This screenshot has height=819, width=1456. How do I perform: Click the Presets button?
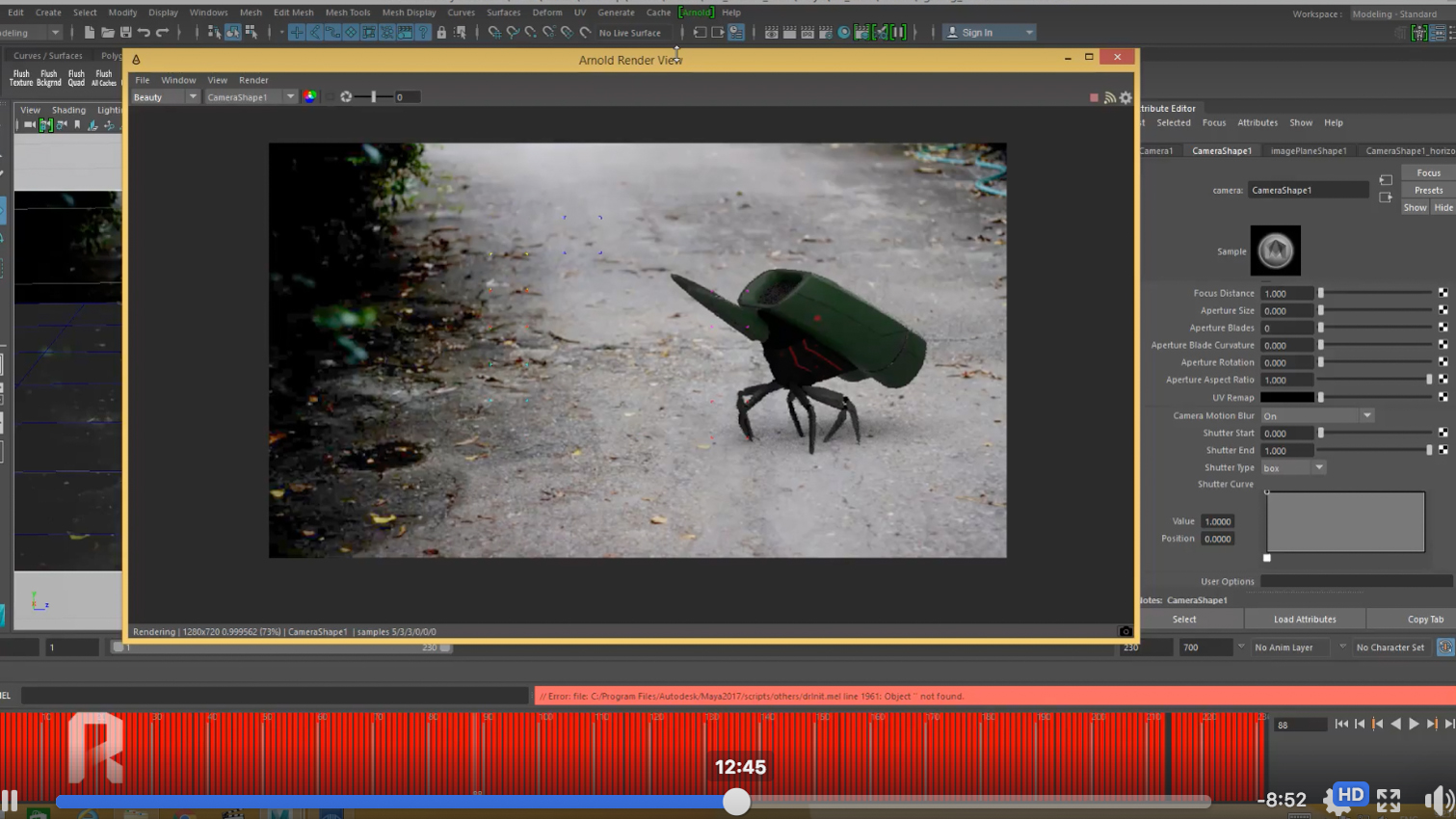point(1428,190)
